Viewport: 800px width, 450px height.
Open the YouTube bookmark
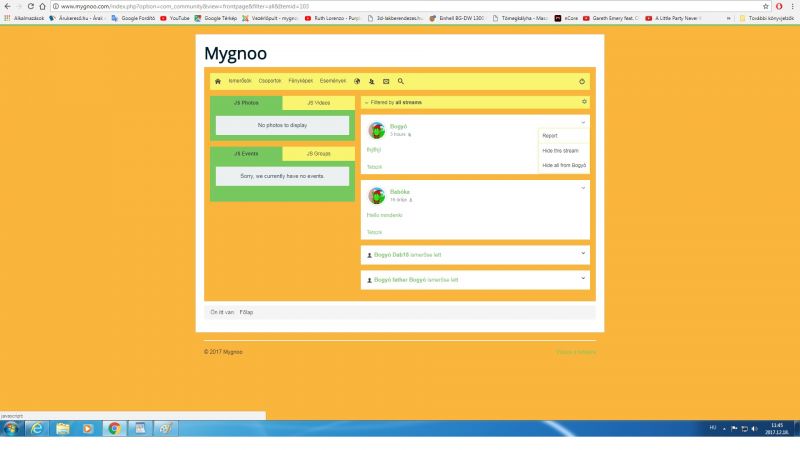coord(175,18)
